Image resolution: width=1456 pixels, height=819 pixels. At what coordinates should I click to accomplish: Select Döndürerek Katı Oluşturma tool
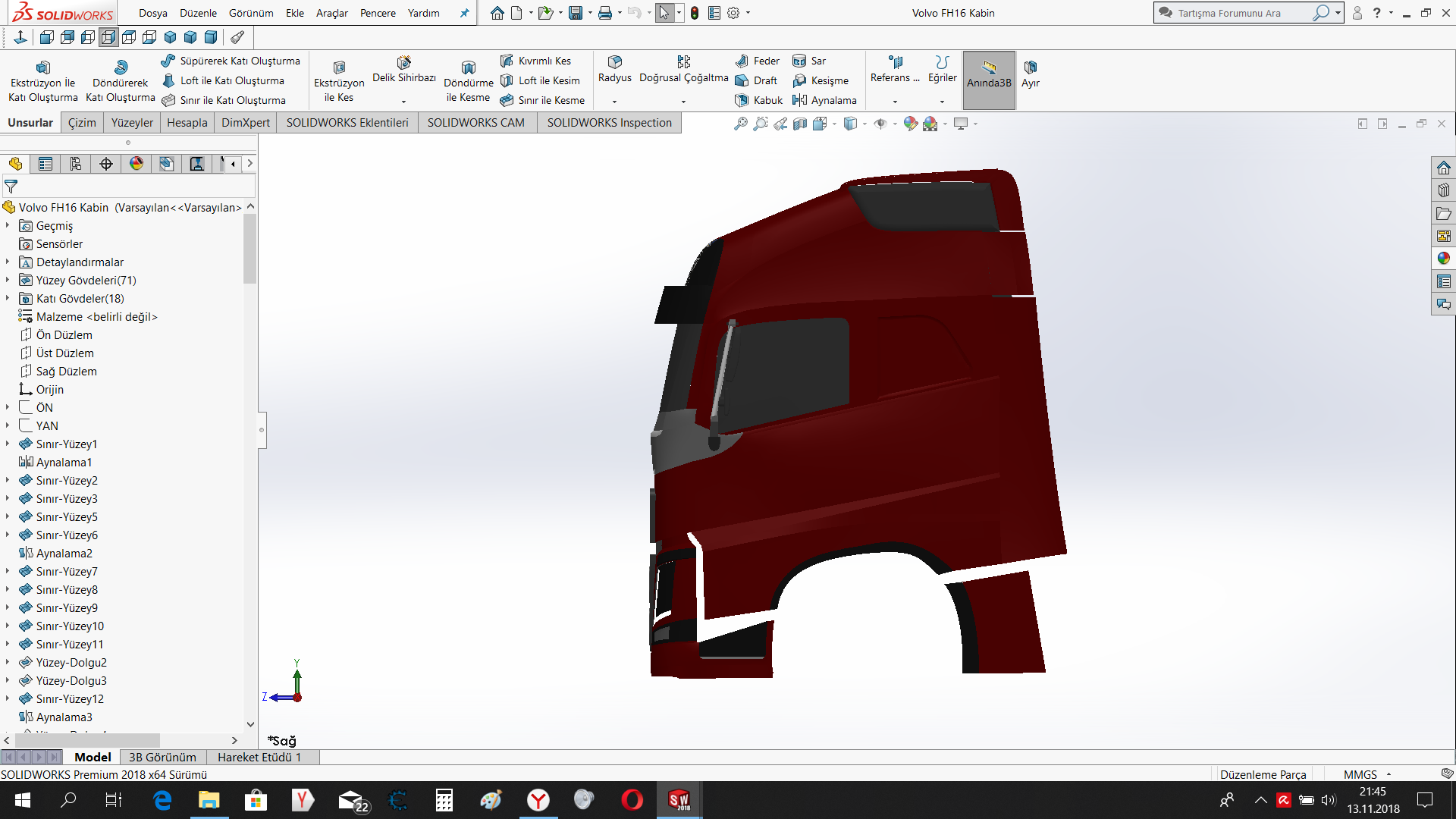pos(120,81)
